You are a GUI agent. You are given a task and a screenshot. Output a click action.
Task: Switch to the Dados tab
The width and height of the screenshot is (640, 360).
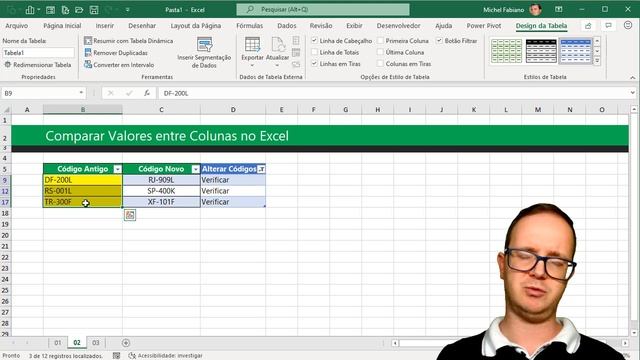coord(287,25)
